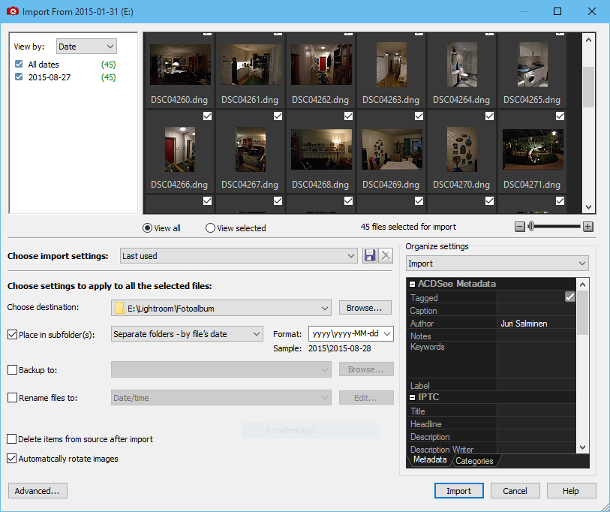Screen dimensions: 610x512
Task: Select the View selected radio button
Action: pyautogui.click(x=210, y=228)
